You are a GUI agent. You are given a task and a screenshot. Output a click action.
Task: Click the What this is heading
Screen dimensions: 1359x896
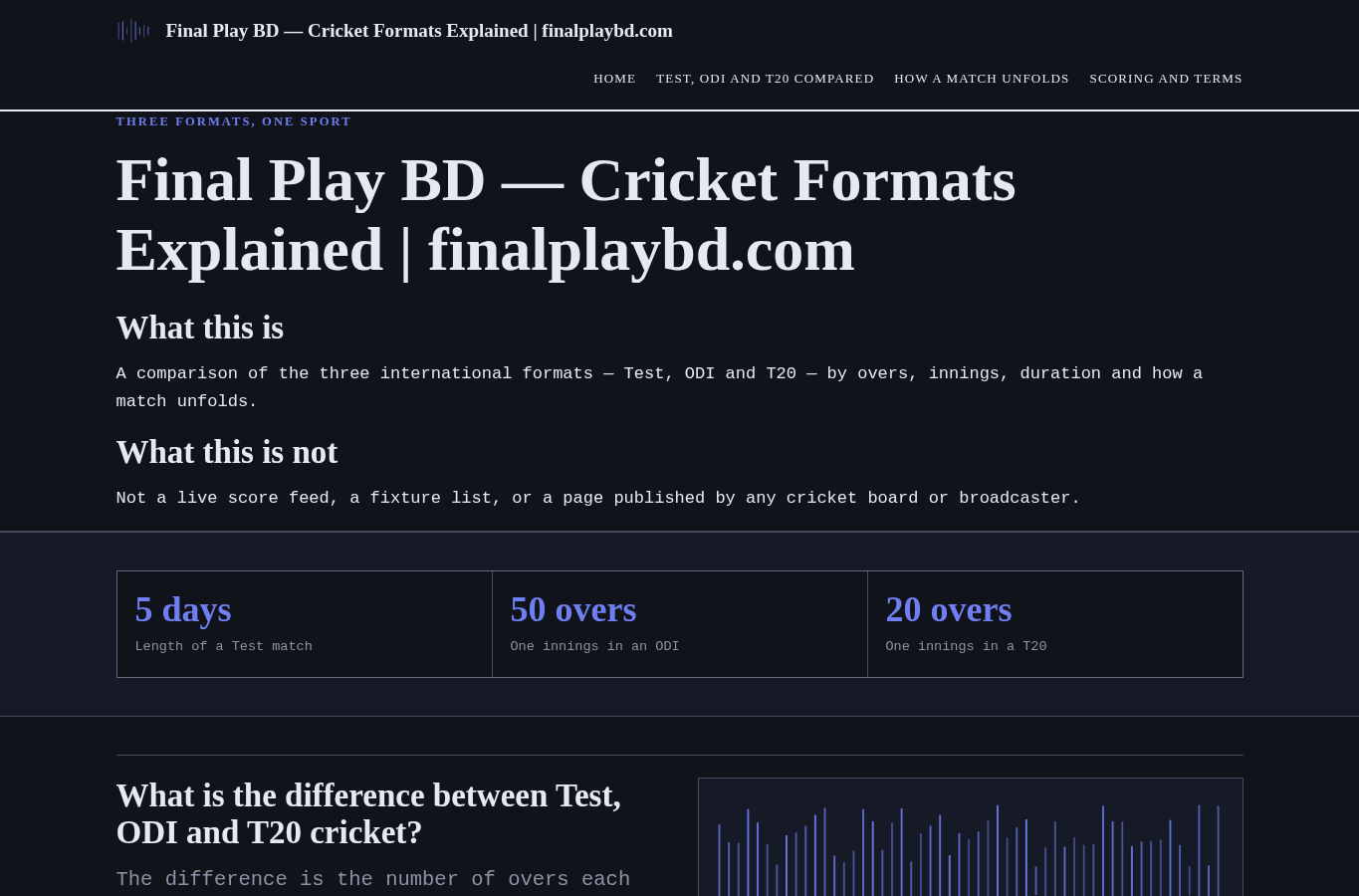200,328
